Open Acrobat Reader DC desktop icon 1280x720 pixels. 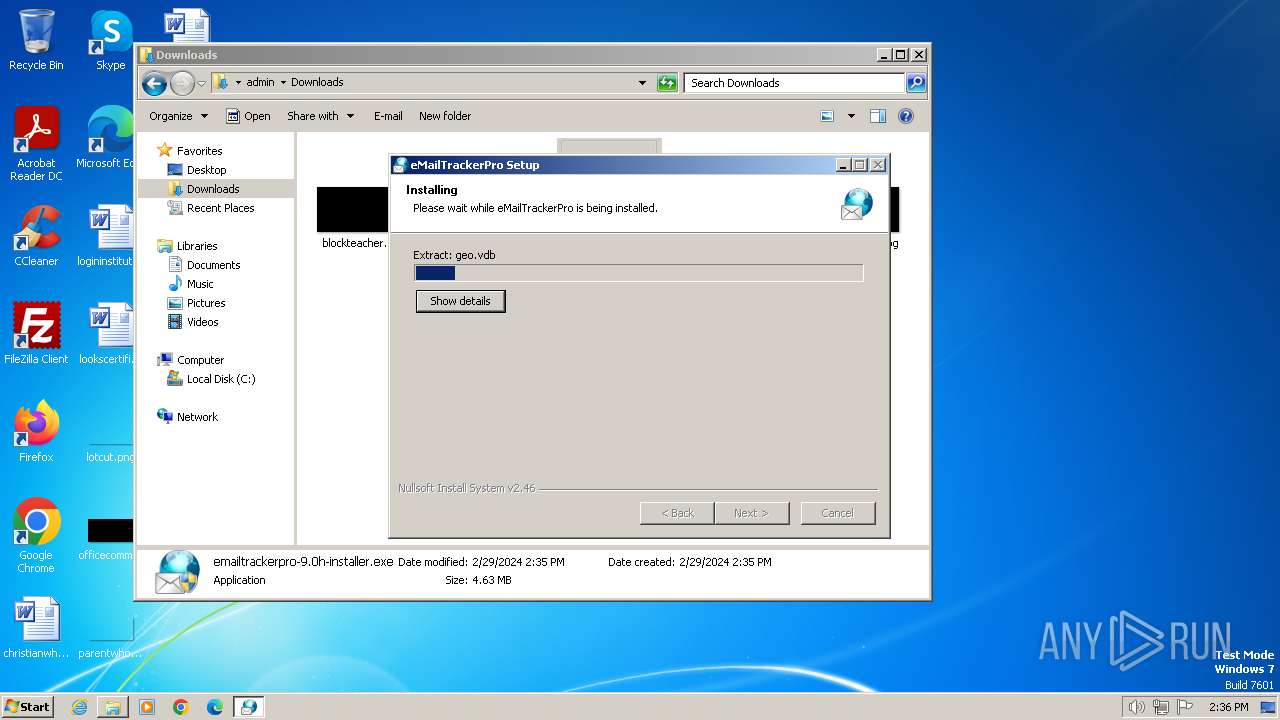point(36,144)
